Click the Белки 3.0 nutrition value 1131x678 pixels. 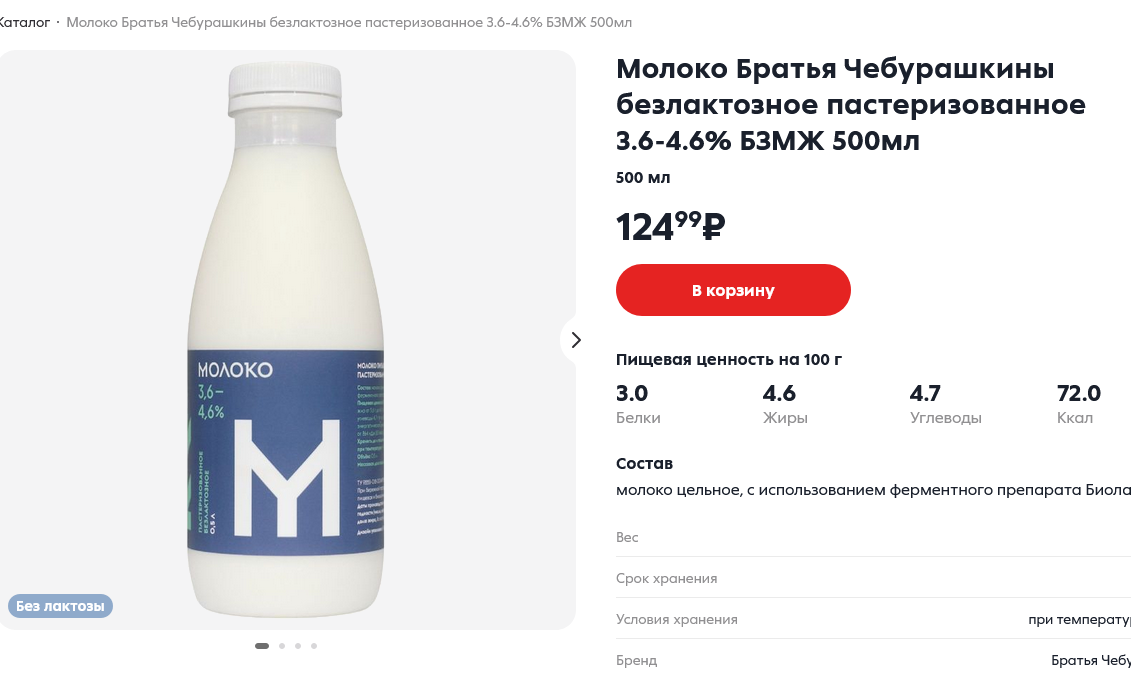(632, 393)
